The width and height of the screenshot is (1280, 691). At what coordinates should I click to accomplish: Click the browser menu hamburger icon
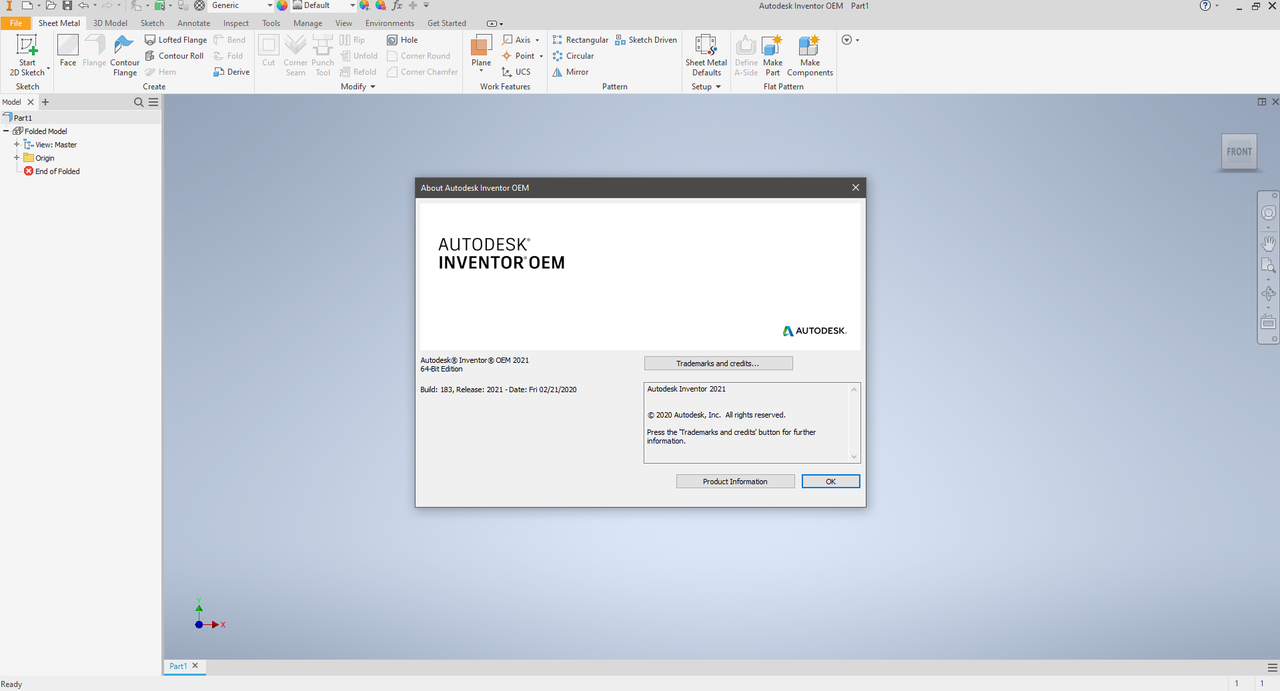tap(152, 102)
